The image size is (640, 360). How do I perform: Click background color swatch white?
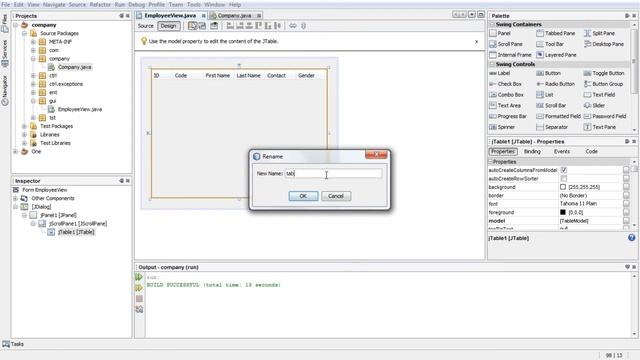click(563, 187)
